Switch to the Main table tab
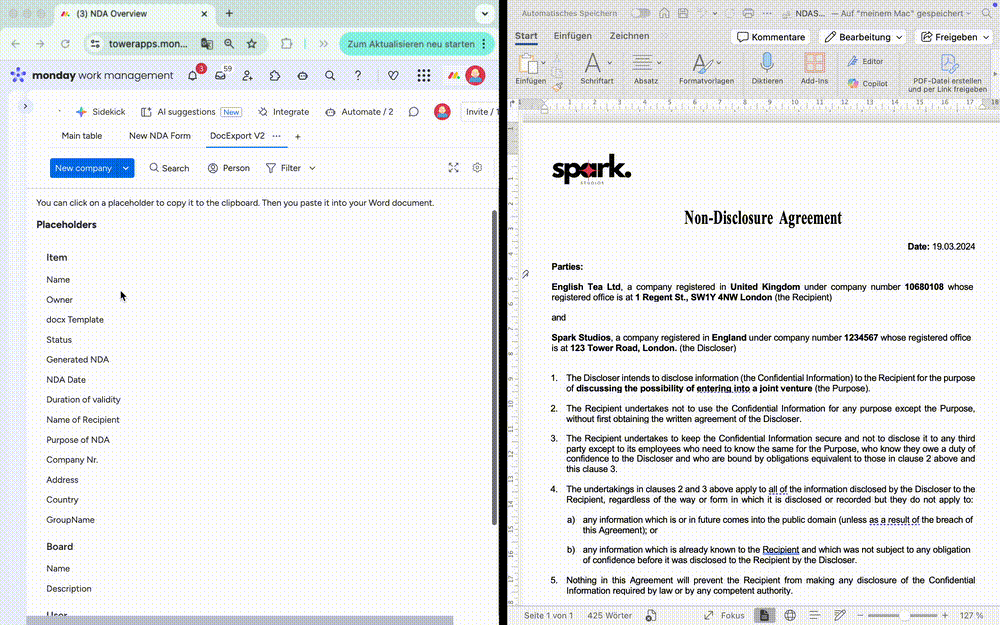Screen dimensions: 1000x625 tap(81, 136)
